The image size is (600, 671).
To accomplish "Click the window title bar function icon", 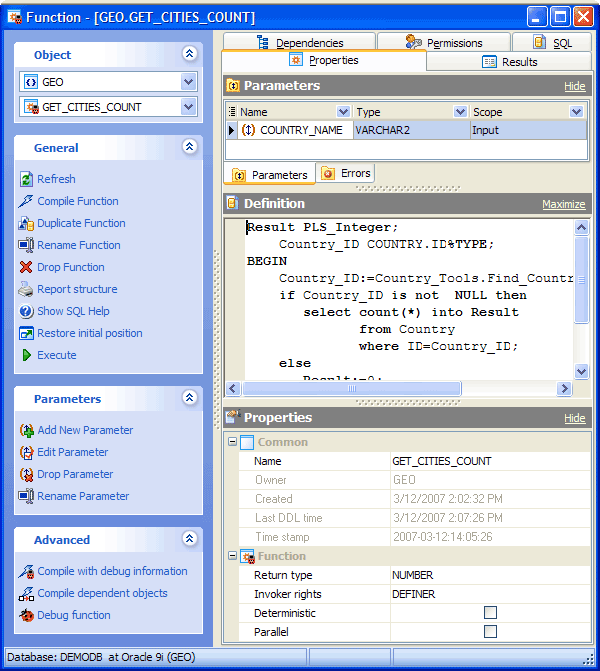I will click(x=15, y=17).
